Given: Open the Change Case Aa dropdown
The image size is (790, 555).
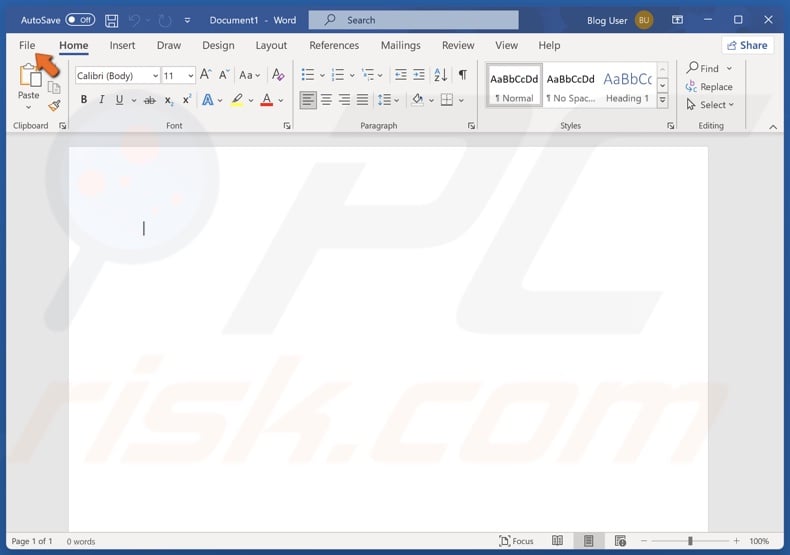Looking at the screenshot, I should click(x=250, y=75).
